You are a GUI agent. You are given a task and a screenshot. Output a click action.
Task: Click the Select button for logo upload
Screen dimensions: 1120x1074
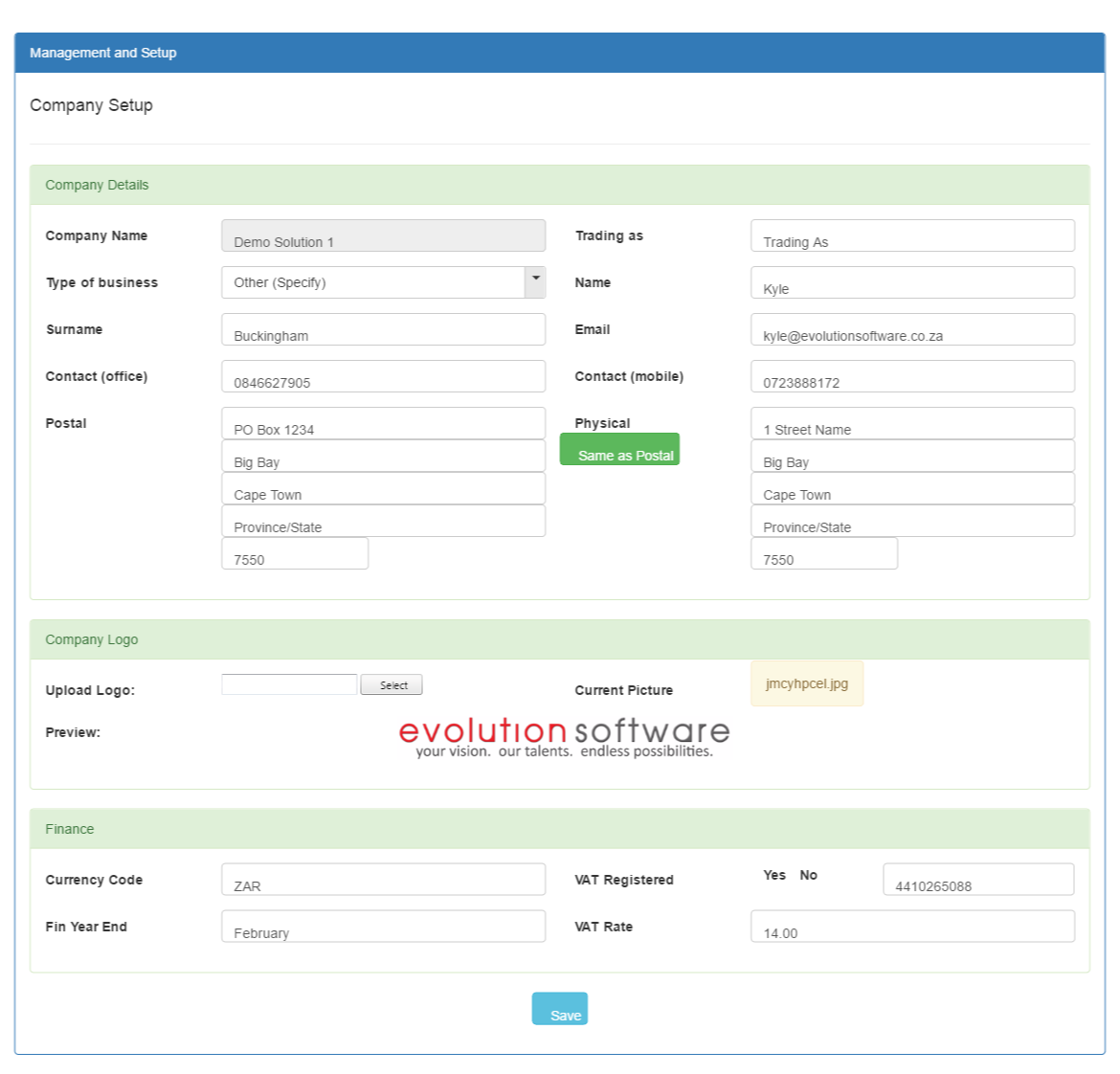click(392, 684)
